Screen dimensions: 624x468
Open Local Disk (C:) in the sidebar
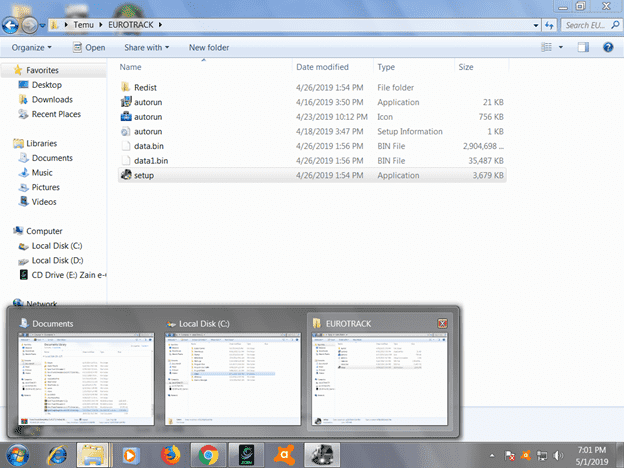click(57, 246)
